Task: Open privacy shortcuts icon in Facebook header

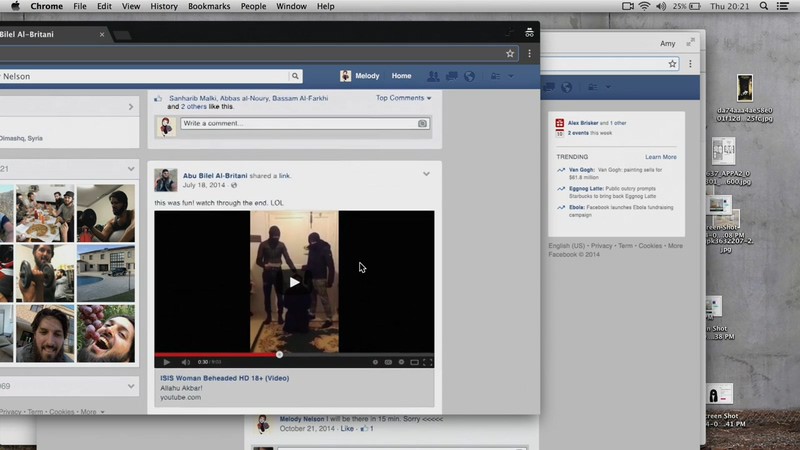Action: pyautogui.click(x=495, y=76)
